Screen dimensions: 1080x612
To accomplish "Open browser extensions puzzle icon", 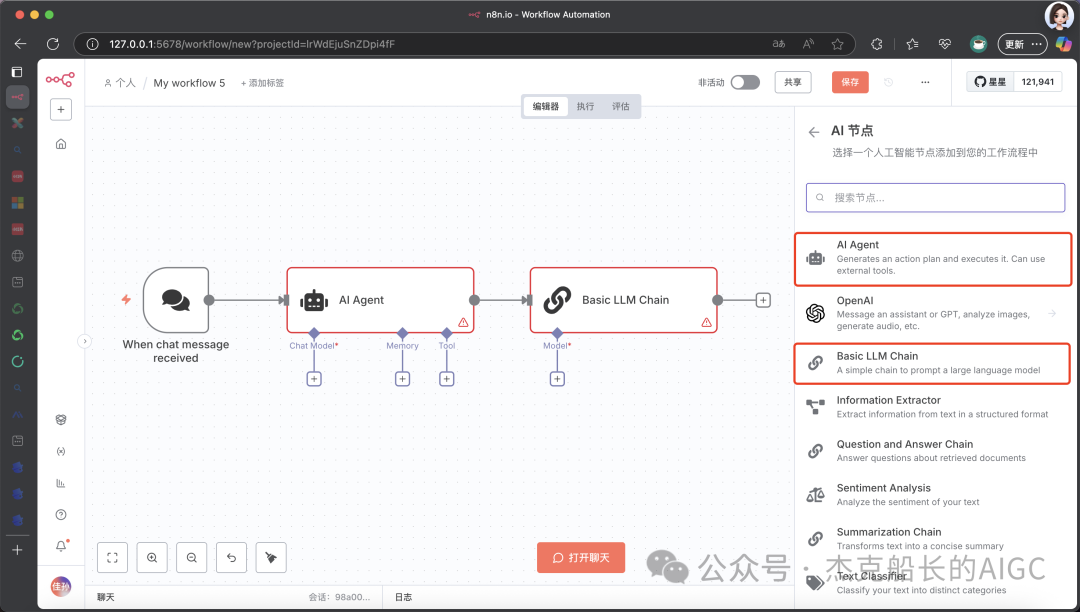I will 876,44.
